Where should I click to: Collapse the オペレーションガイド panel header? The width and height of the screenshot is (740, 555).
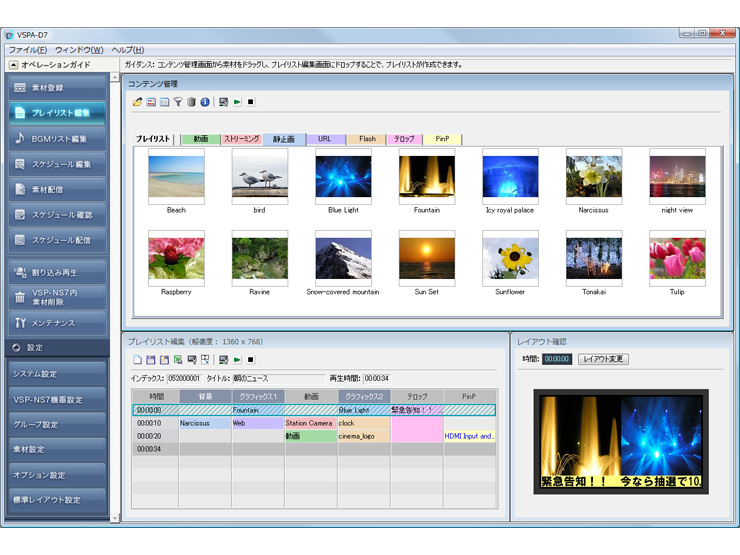[13, 65]
